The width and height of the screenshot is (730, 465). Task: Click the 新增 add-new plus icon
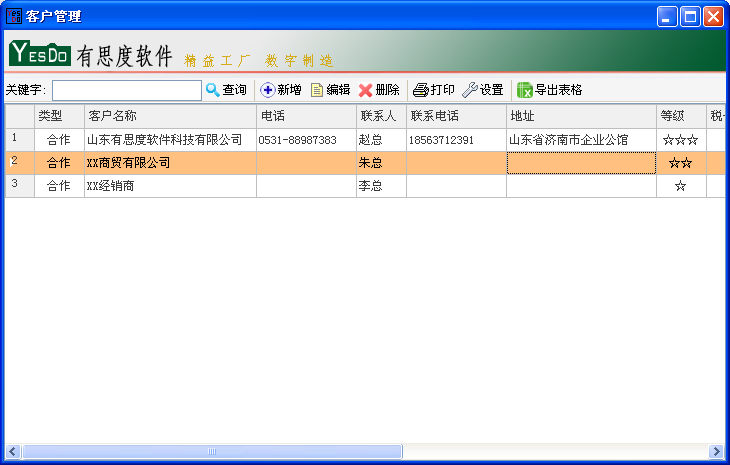click(x=267, y=90)
